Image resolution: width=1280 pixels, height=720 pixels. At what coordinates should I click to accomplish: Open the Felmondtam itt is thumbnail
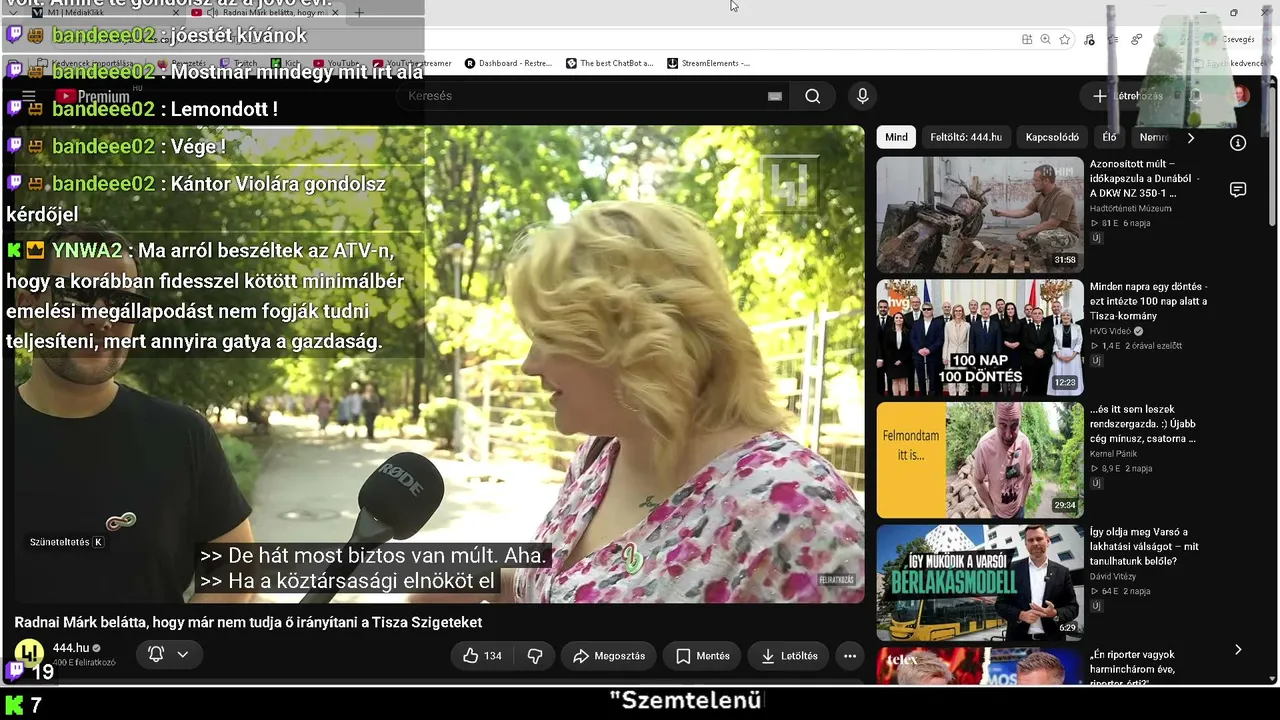pos(980,460)
